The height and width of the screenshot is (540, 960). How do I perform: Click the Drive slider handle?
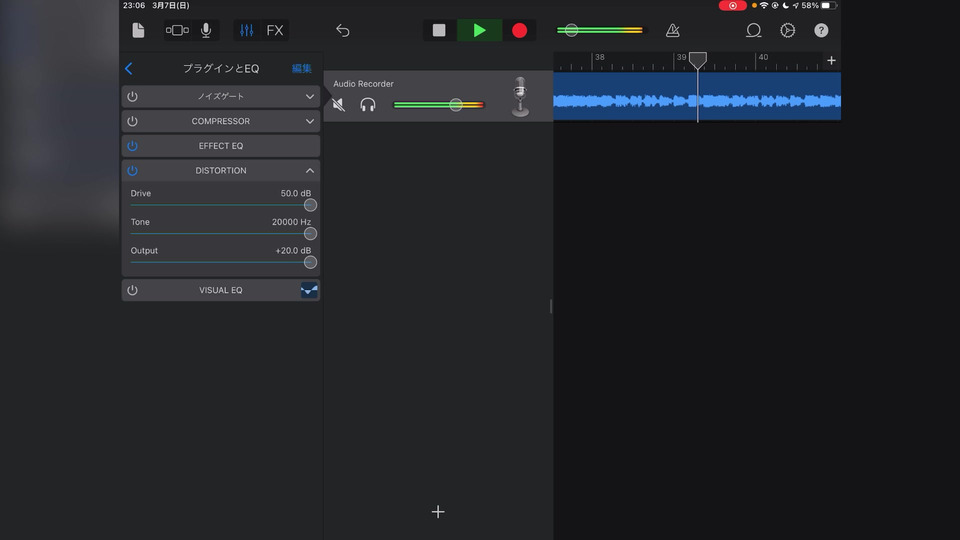310,205
